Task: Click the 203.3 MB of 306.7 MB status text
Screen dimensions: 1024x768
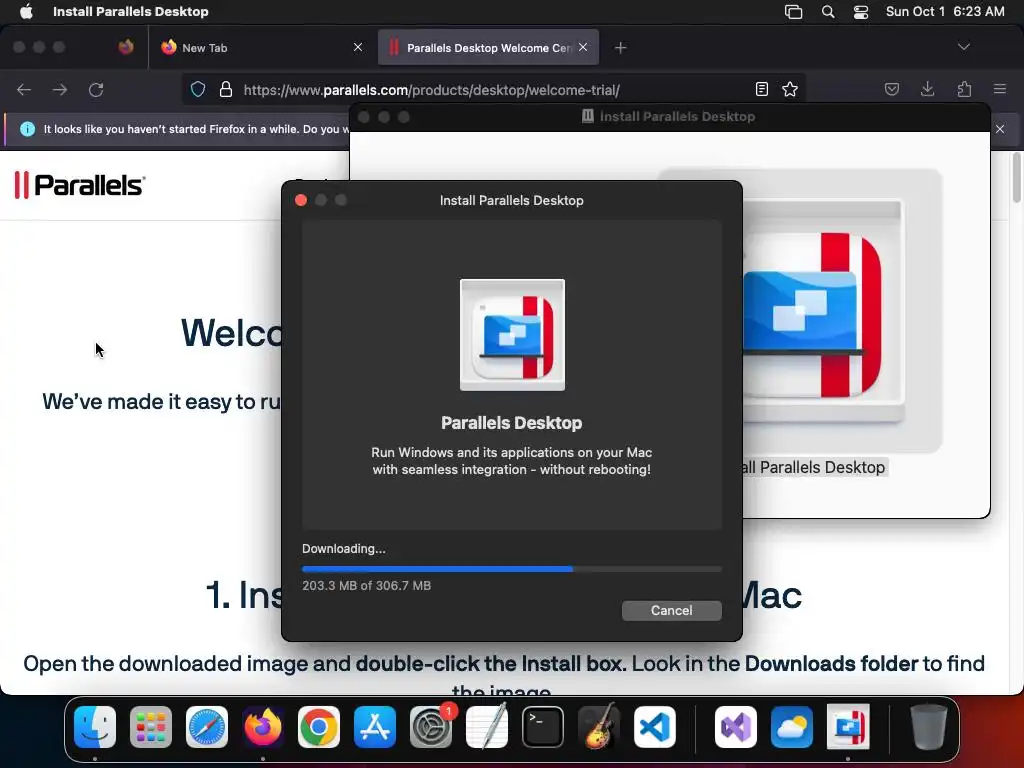Action: tap(366, 586)
